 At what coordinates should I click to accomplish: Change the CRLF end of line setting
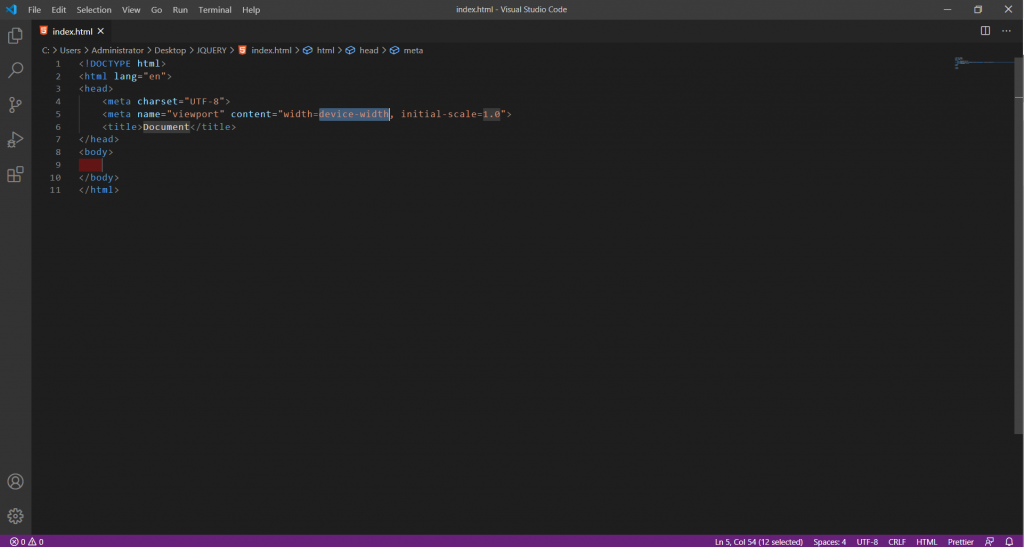pos(897,541)
